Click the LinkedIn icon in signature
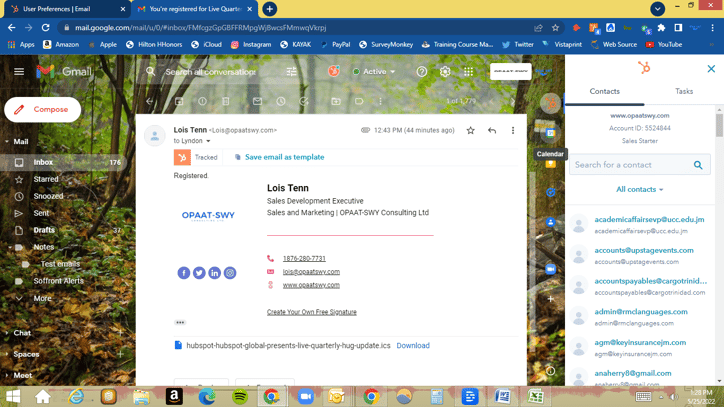 pos(214,273)
